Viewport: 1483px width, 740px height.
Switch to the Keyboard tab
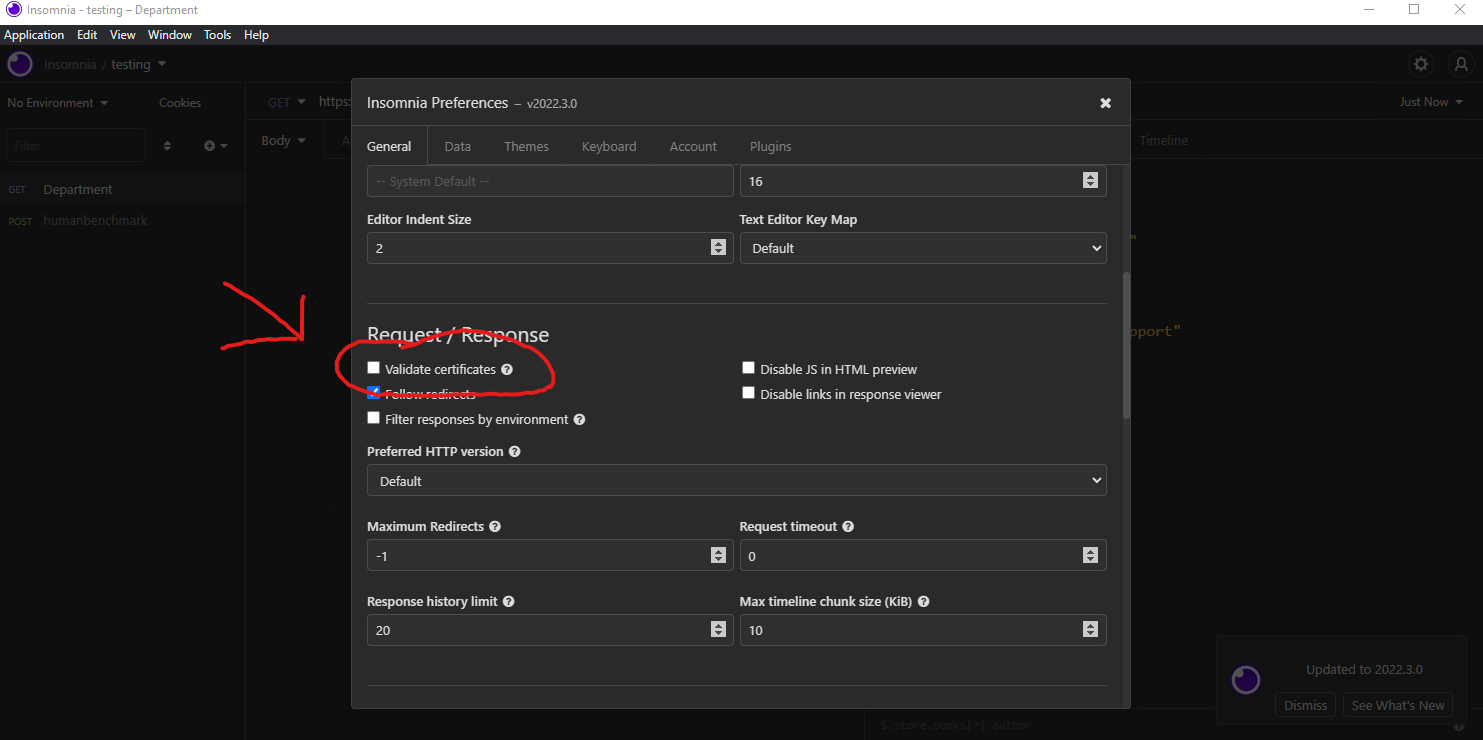coord(609,146)
